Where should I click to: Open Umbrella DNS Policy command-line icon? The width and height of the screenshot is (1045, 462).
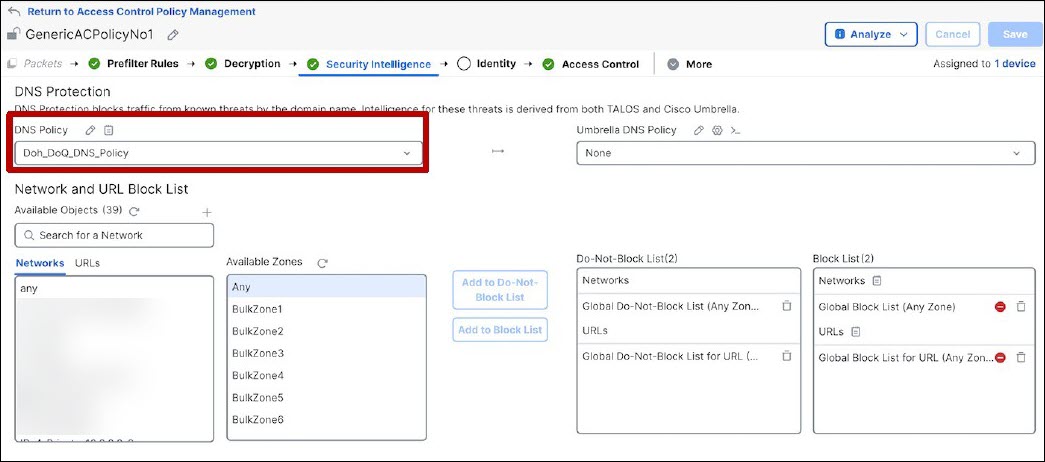click(735, 130)
